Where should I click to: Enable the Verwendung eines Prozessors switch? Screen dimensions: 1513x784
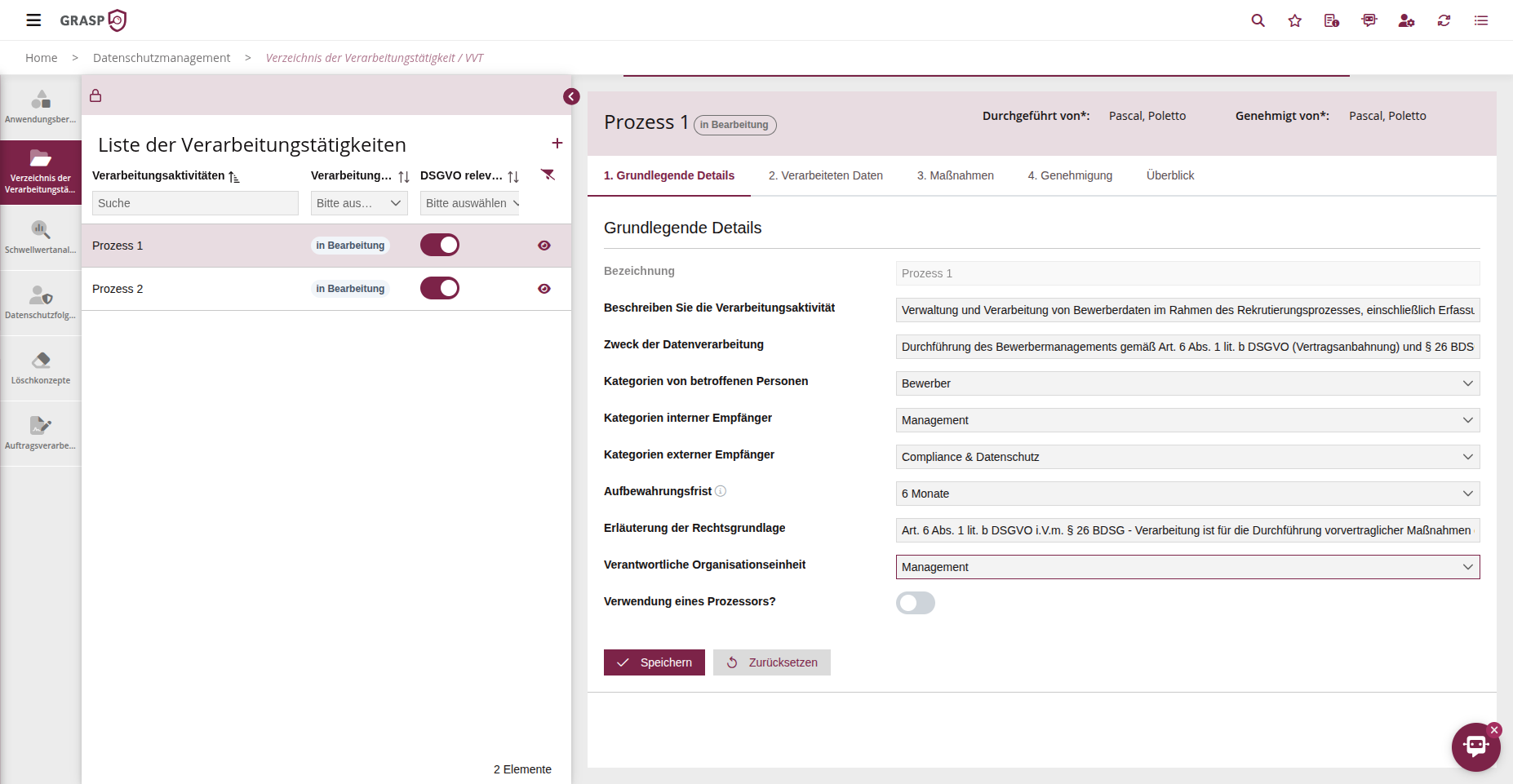point(915,603)
